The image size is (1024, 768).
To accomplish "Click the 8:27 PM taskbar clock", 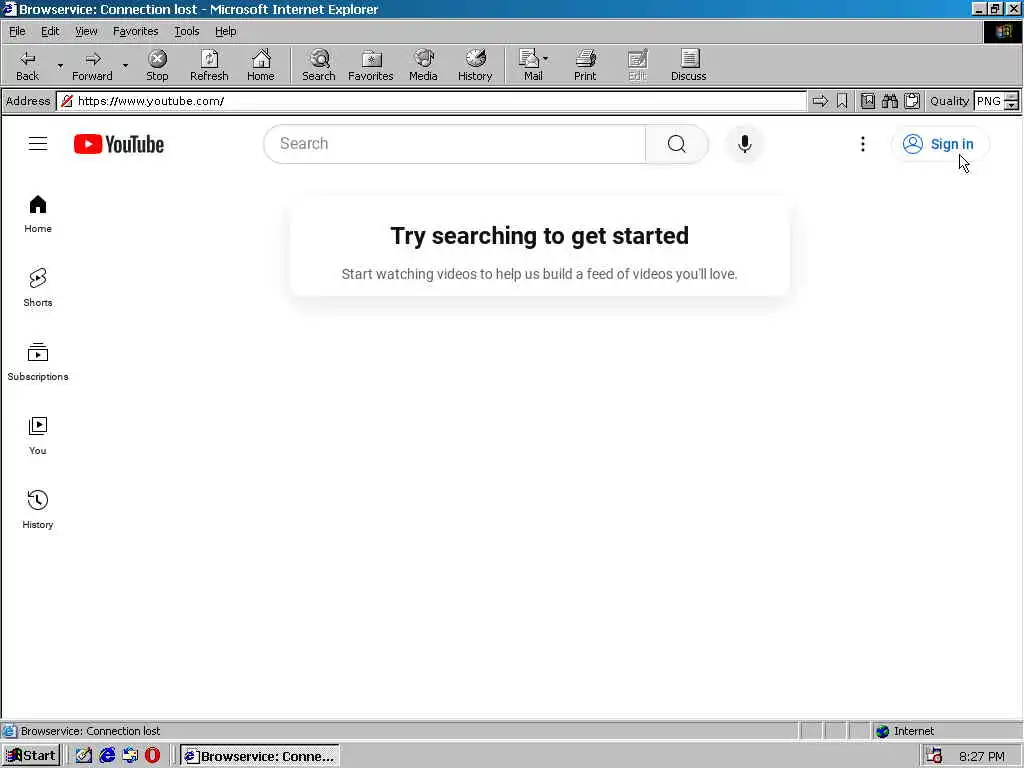I will pyautogui.click(x=982, y=756).
